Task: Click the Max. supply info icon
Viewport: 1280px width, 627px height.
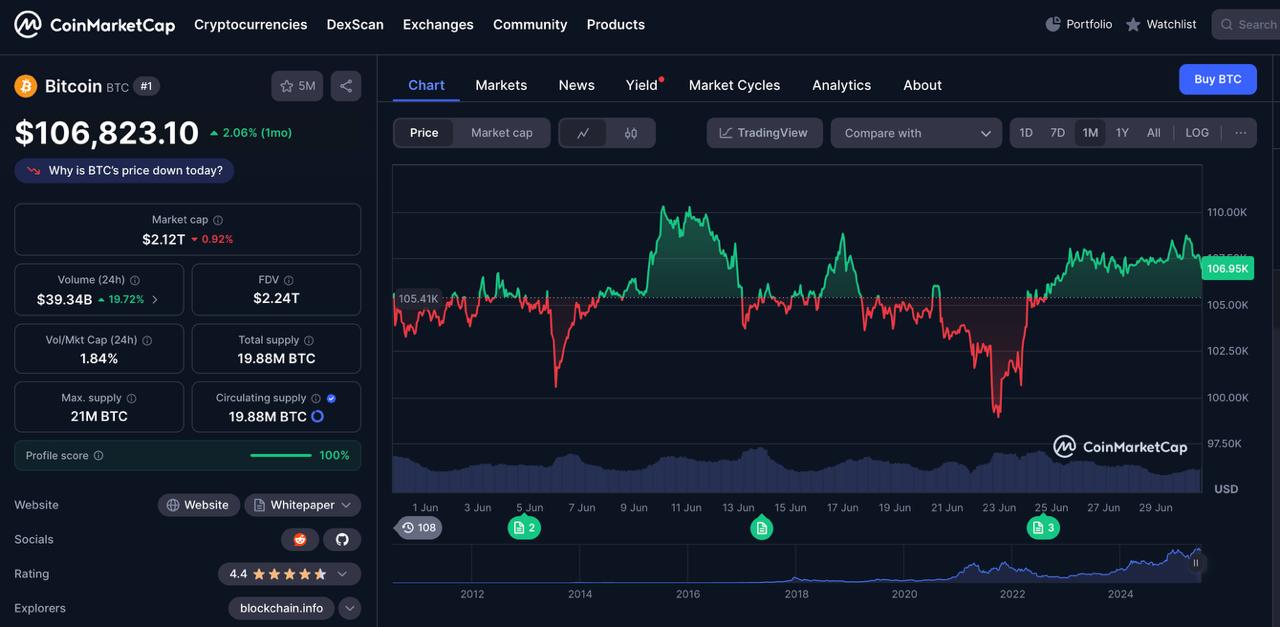Action: coord(131,398)
